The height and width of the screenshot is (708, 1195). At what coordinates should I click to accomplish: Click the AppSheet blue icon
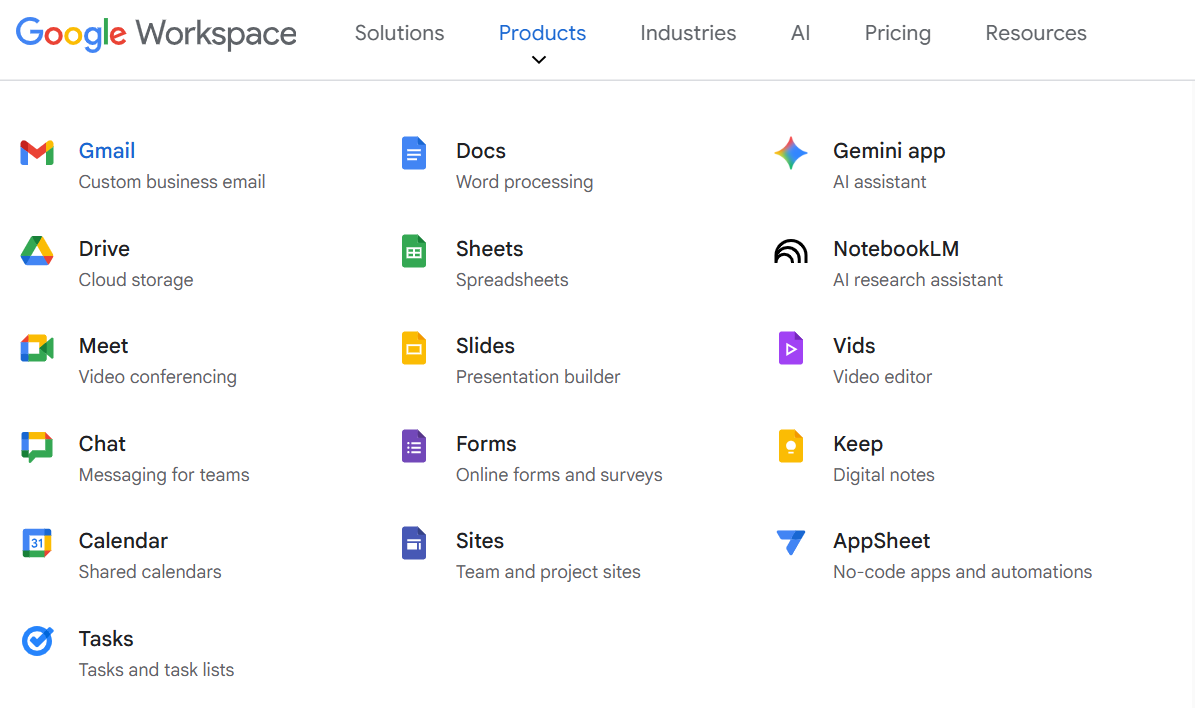pos(791,543)
